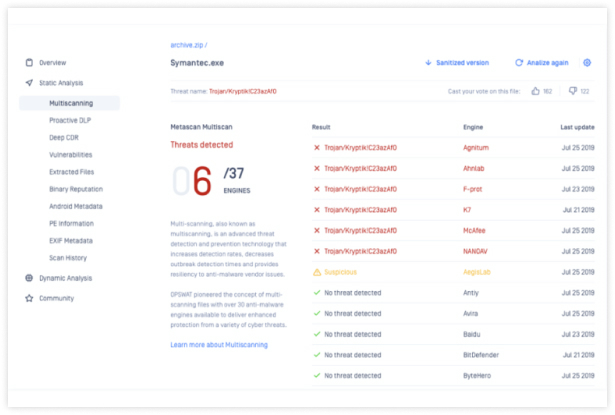Click the Overview clipboard icon

pos(29,62)
